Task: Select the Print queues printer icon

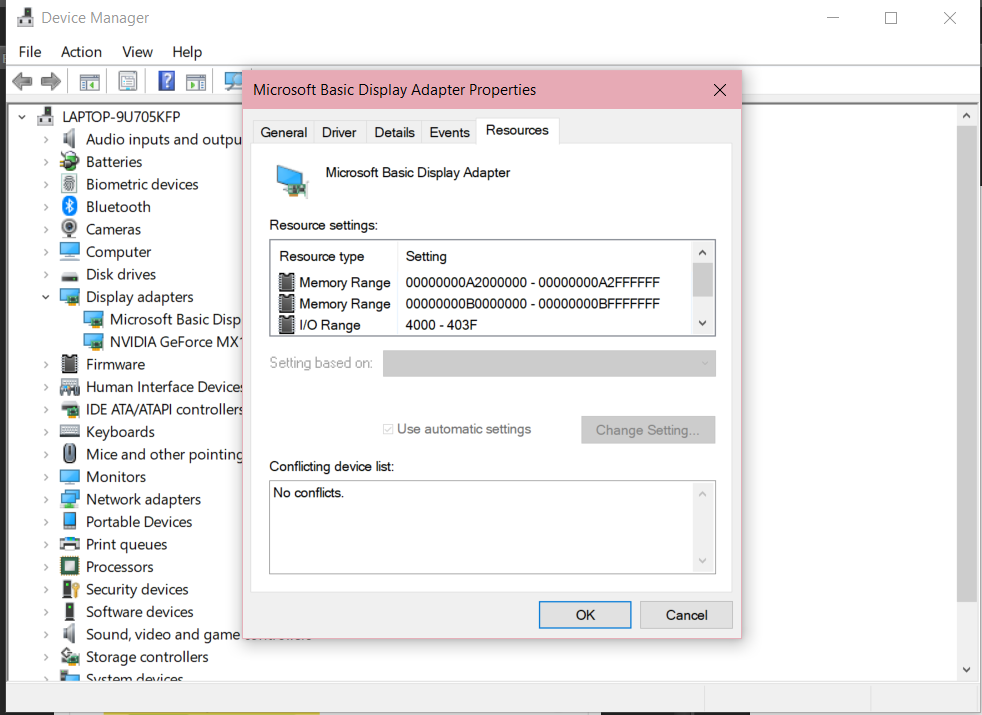Action: pos(70,544)
